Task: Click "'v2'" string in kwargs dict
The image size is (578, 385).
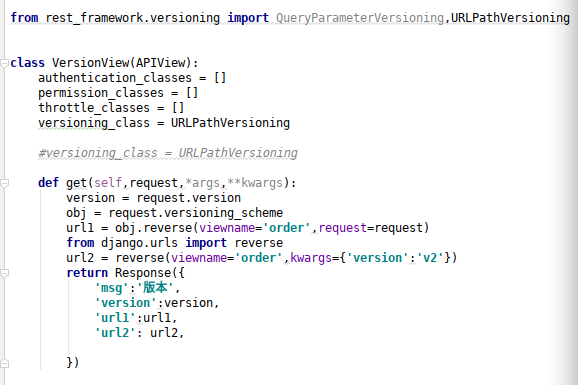Action: (430, 258)
